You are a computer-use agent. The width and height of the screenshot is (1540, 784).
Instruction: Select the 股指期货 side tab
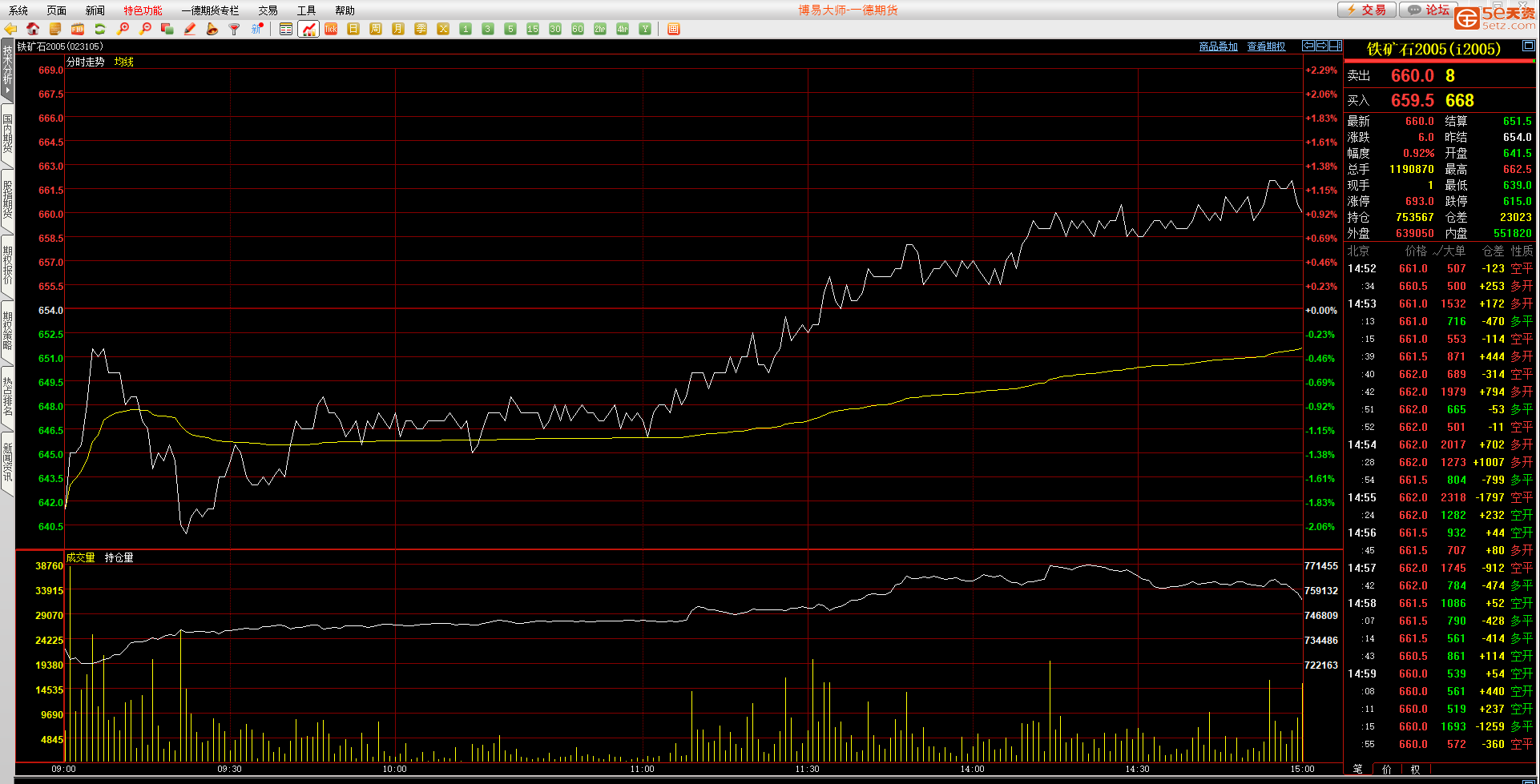coord(7,199)
